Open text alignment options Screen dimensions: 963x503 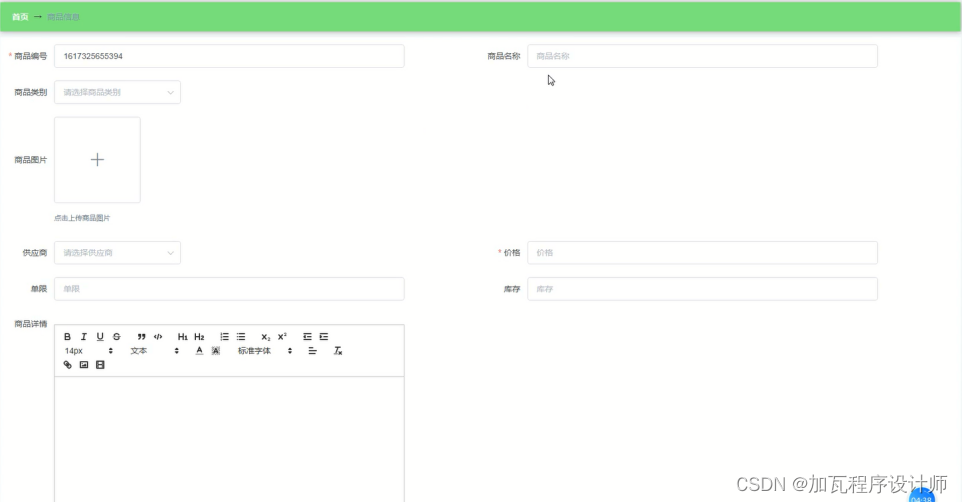coord(313,351)
